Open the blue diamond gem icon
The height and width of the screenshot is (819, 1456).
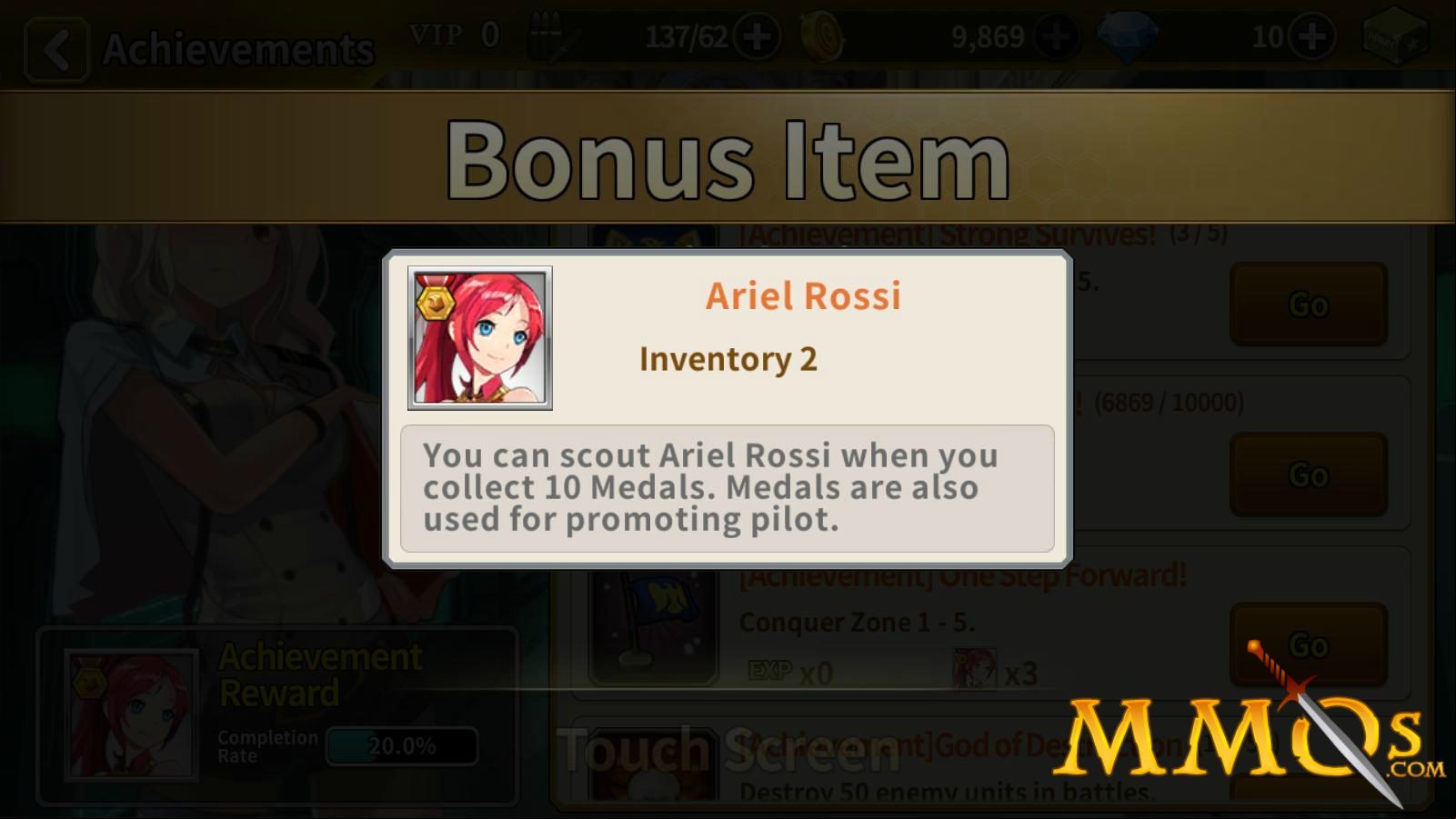click(x=1128, y=37)
